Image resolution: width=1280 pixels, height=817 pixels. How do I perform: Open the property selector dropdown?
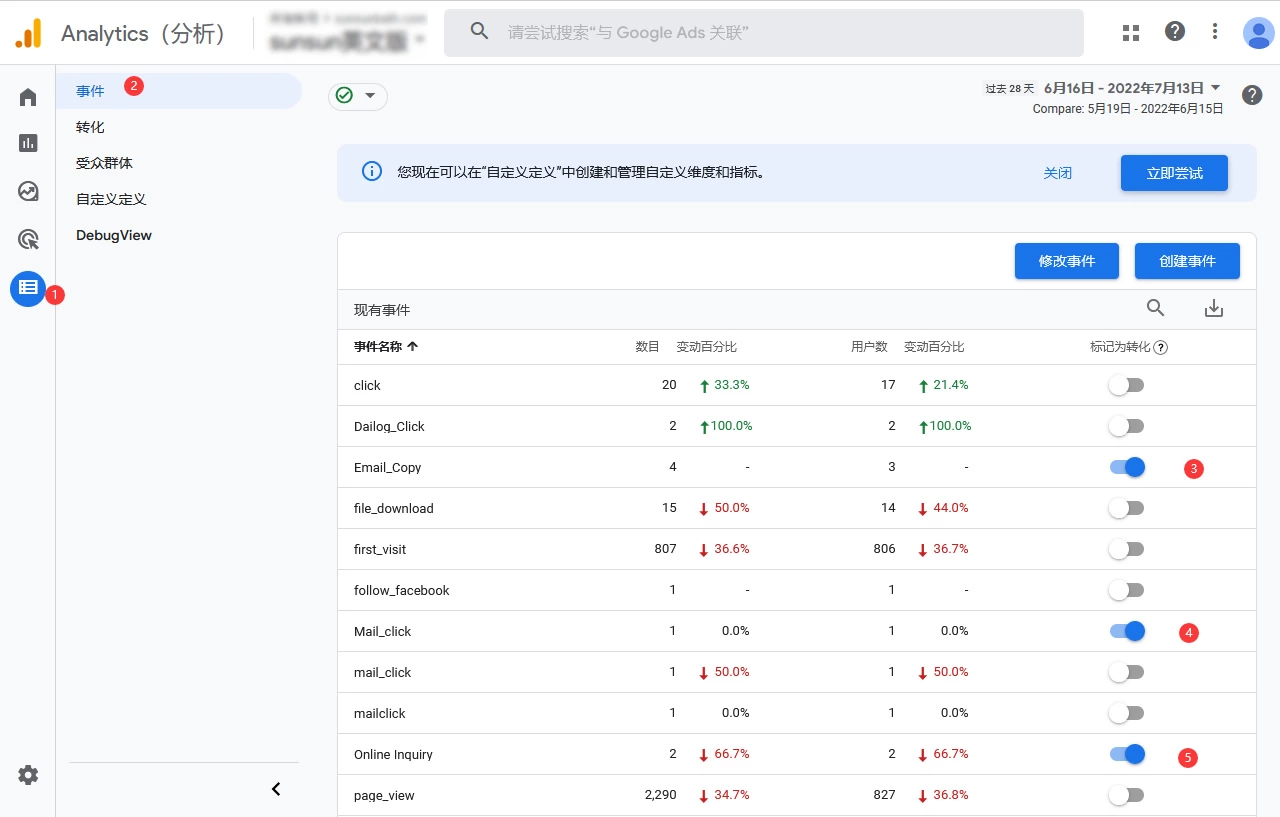pos(348,32)
